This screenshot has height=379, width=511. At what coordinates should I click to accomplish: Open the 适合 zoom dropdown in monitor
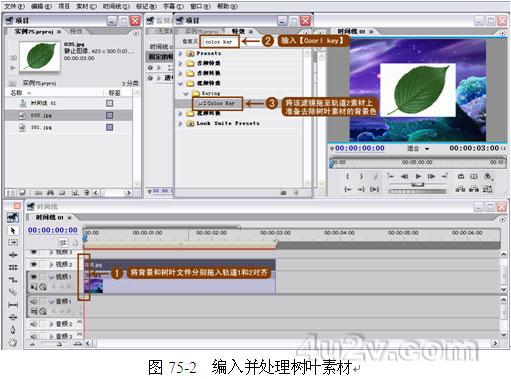418,148
